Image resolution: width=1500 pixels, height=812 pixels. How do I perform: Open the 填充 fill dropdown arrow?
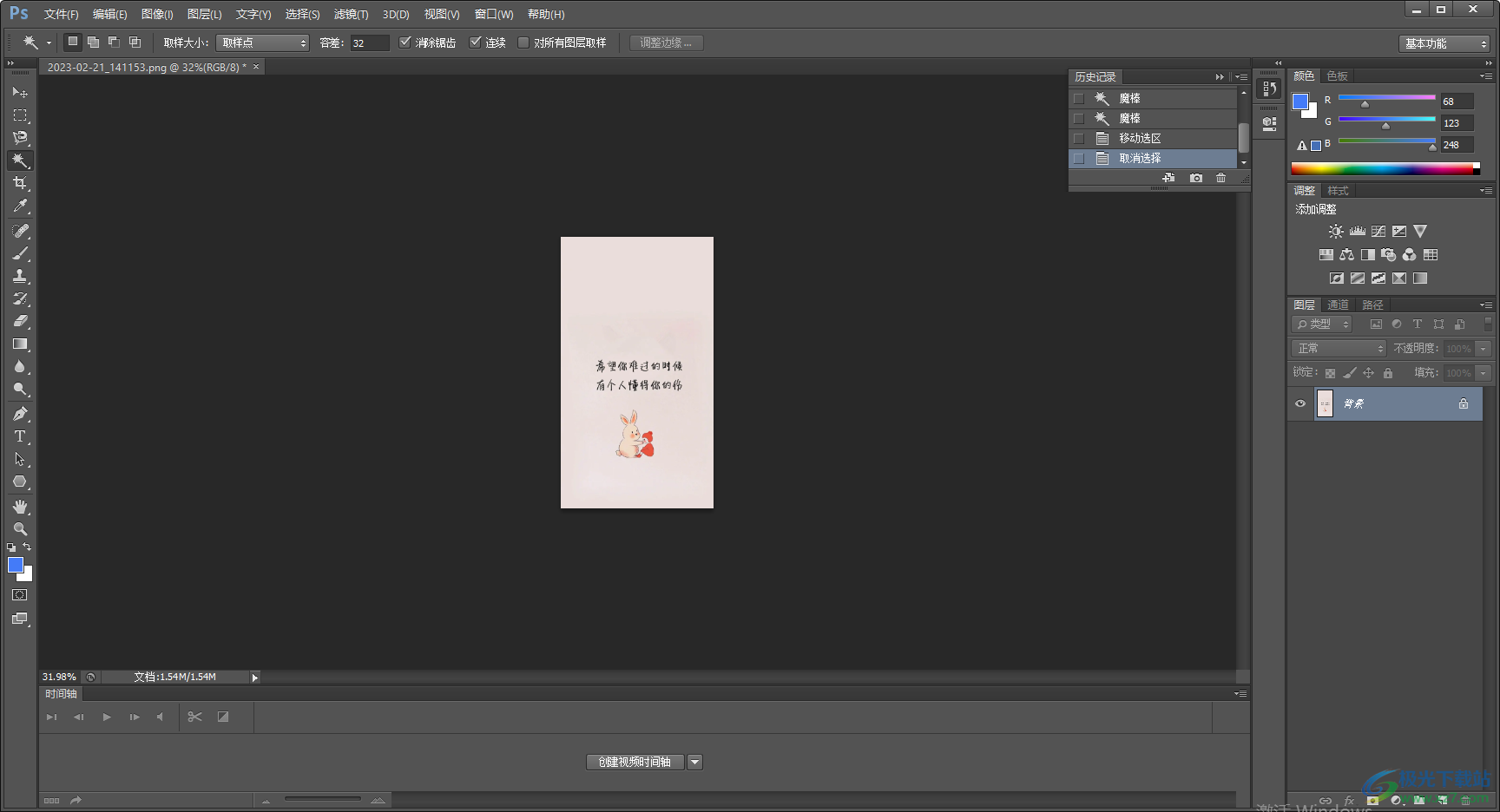click(x=1484, y=372)
